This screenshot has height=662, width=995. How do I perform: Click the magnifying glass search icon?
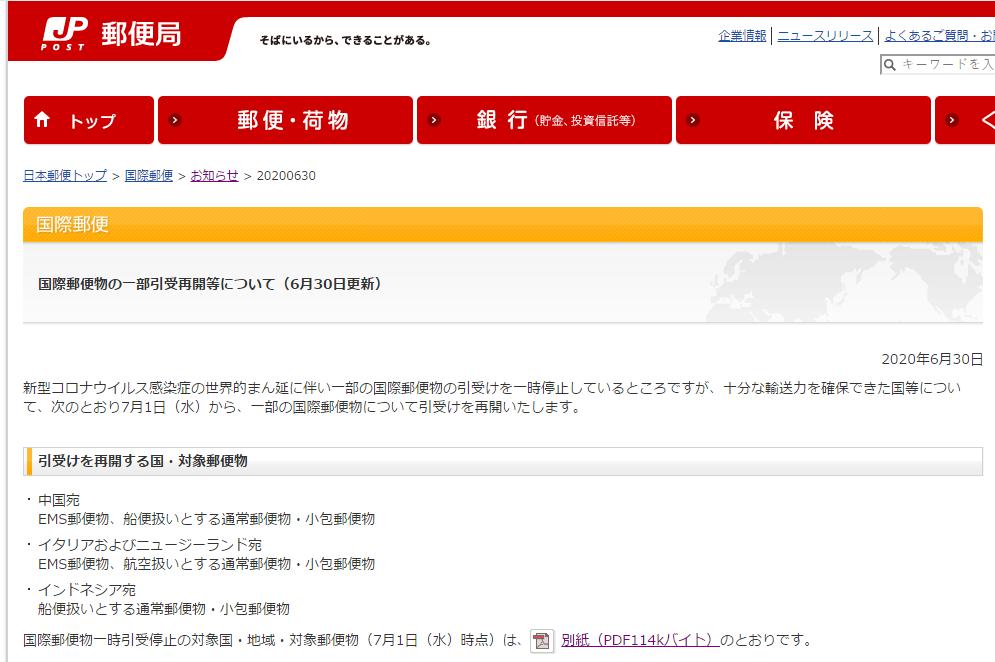point(887,65)
